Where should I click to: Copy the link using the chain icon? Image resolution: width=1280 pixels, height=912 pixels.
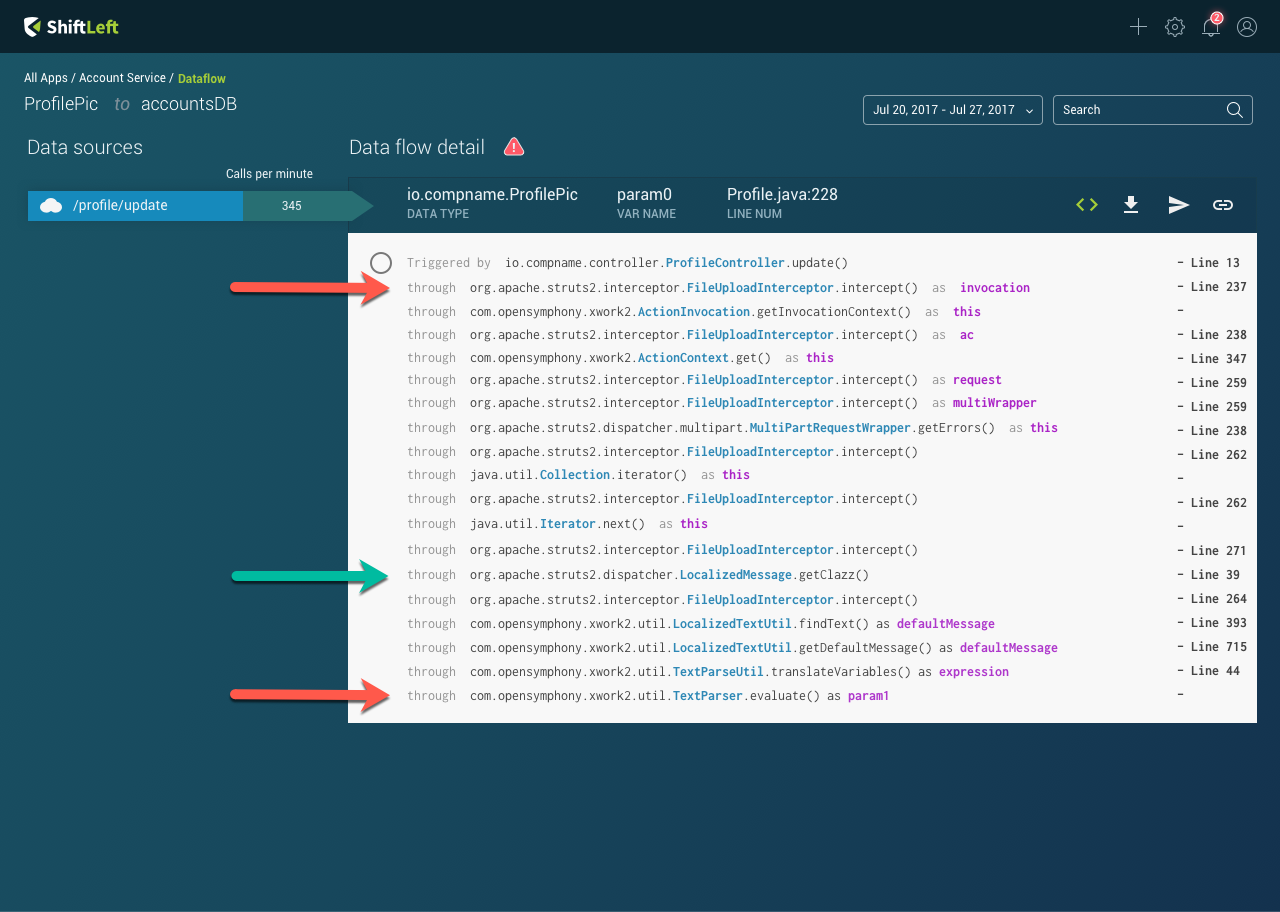[x=1223, y=204]
